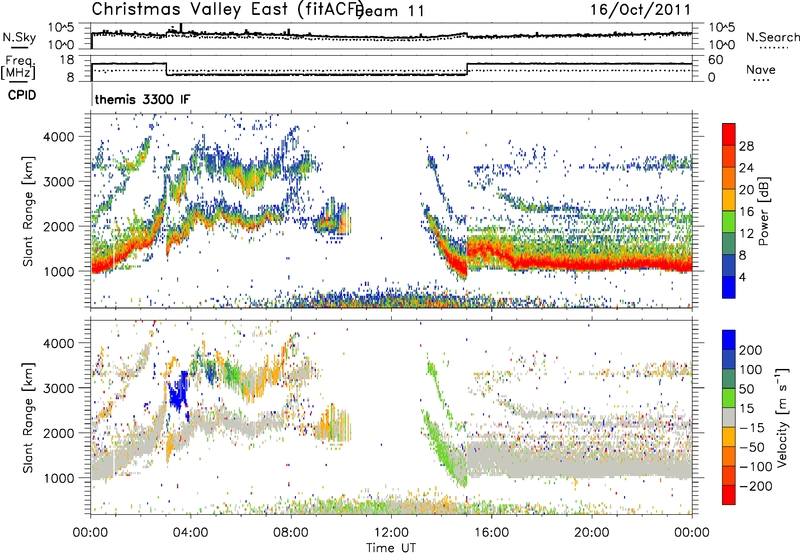800x554 pixels.
Task: Click the "4" label on the power color bar
Action: pos(742,277)
